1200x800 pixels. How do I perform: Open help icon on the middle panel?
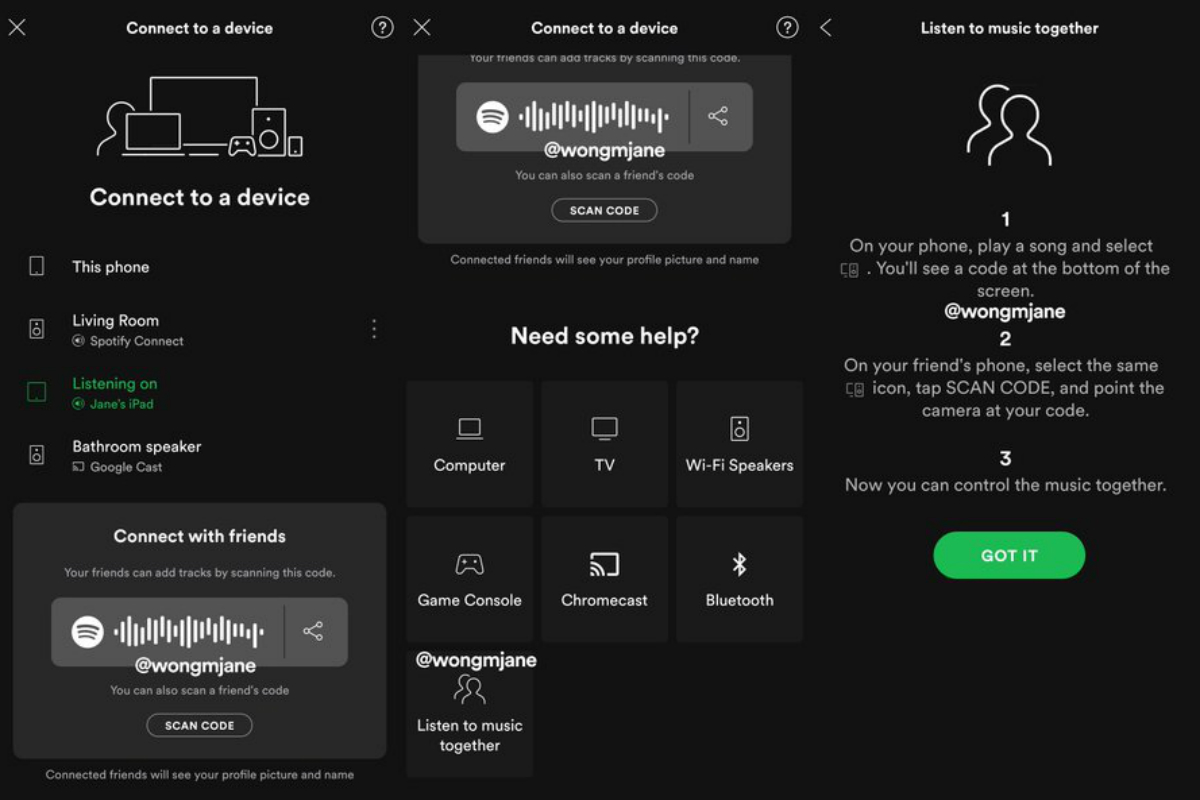[788, 28]
